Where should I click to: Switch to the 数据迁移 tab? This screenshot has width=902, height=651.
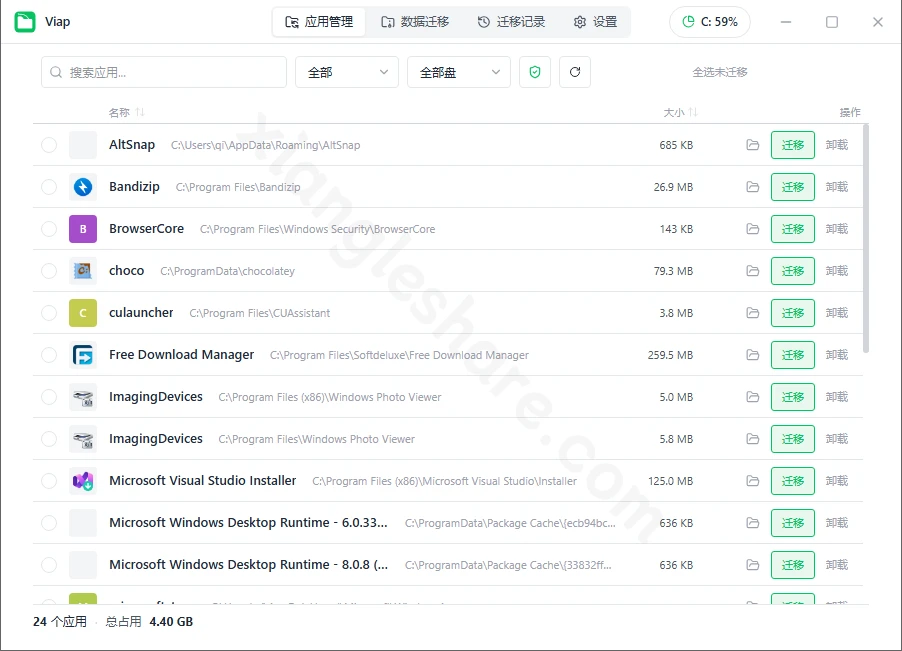pos(415,22)
